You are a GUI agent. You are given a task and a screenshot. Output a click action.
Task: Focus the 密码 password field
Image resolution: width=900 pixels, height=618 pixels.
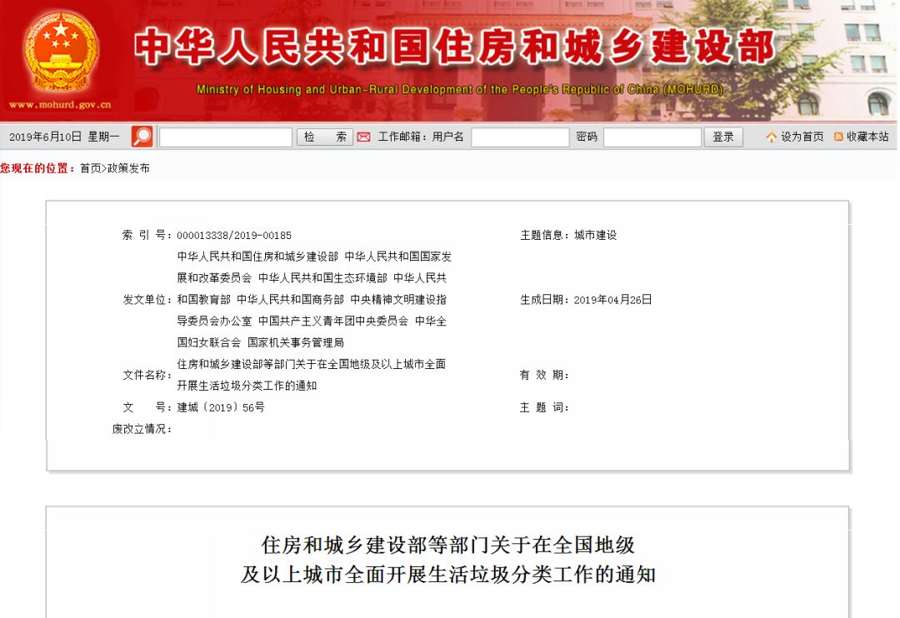click(x=653, y=137)
